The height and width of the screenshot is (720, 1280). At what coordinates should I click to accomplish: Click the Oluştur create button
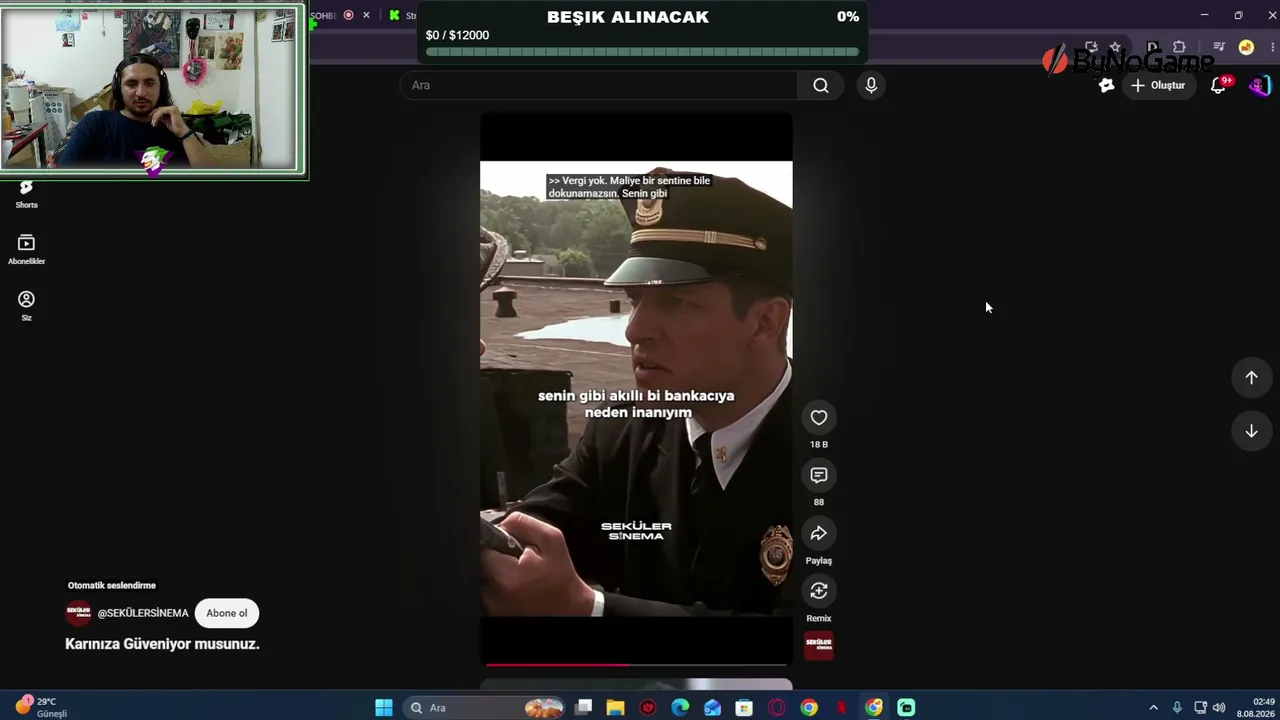tap(1158, 85)
